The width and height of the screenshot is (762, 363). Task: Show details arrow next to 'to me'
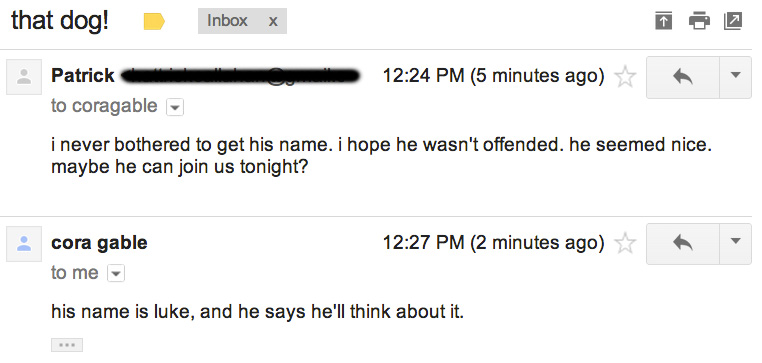click(116, 274)
